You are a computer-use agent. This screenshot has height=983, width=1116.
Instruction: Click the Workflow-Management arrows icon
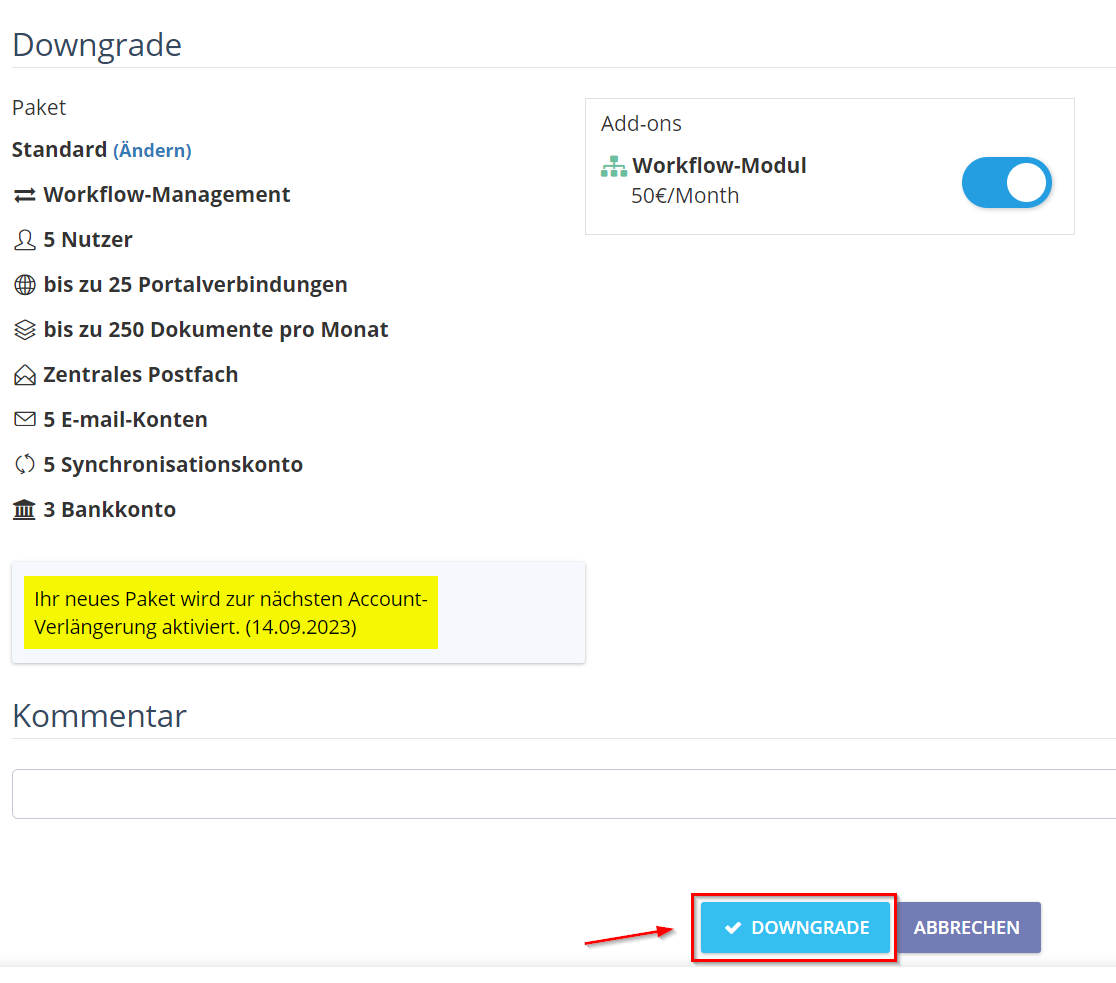(25, 195)
